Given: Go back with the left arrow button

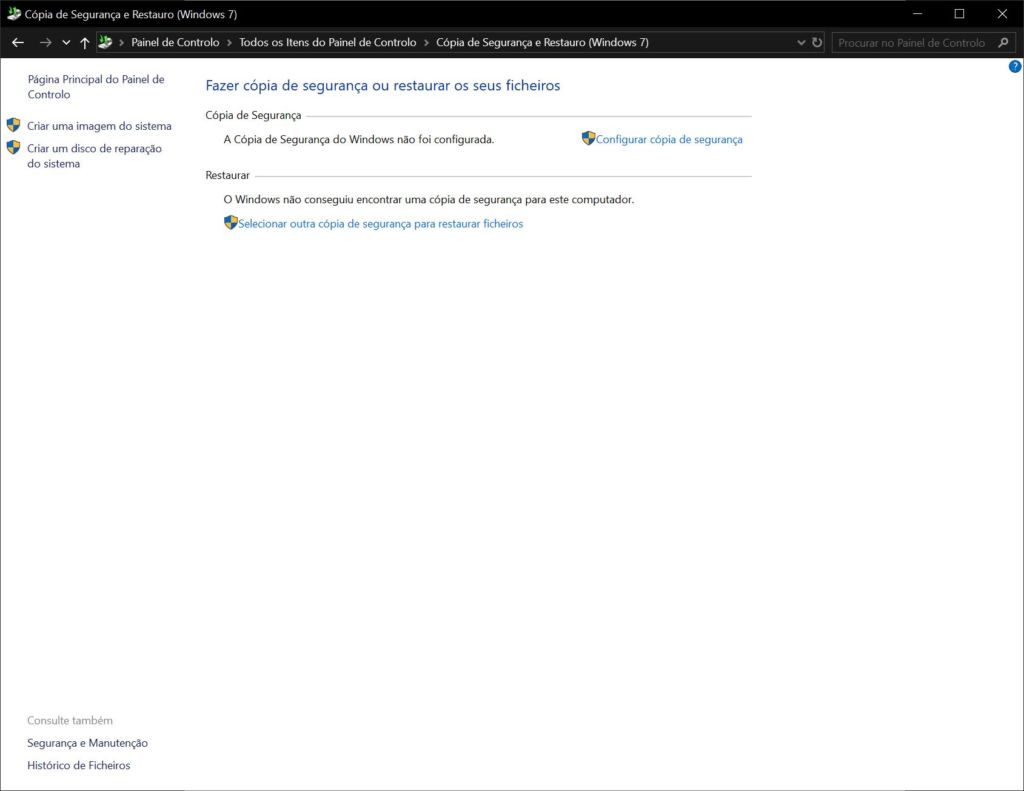Looking at the screenshot, I should [x=18, y=42].
